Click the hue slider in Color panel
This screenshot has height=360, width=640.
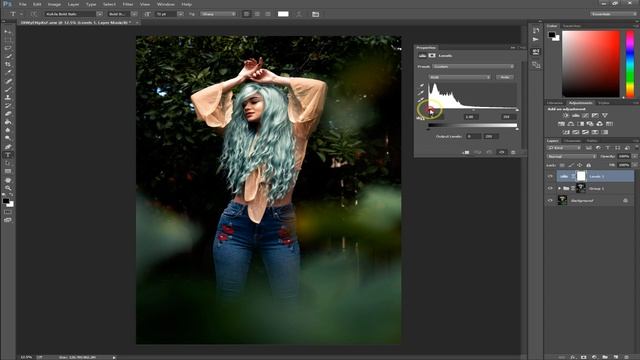[630, 64]
